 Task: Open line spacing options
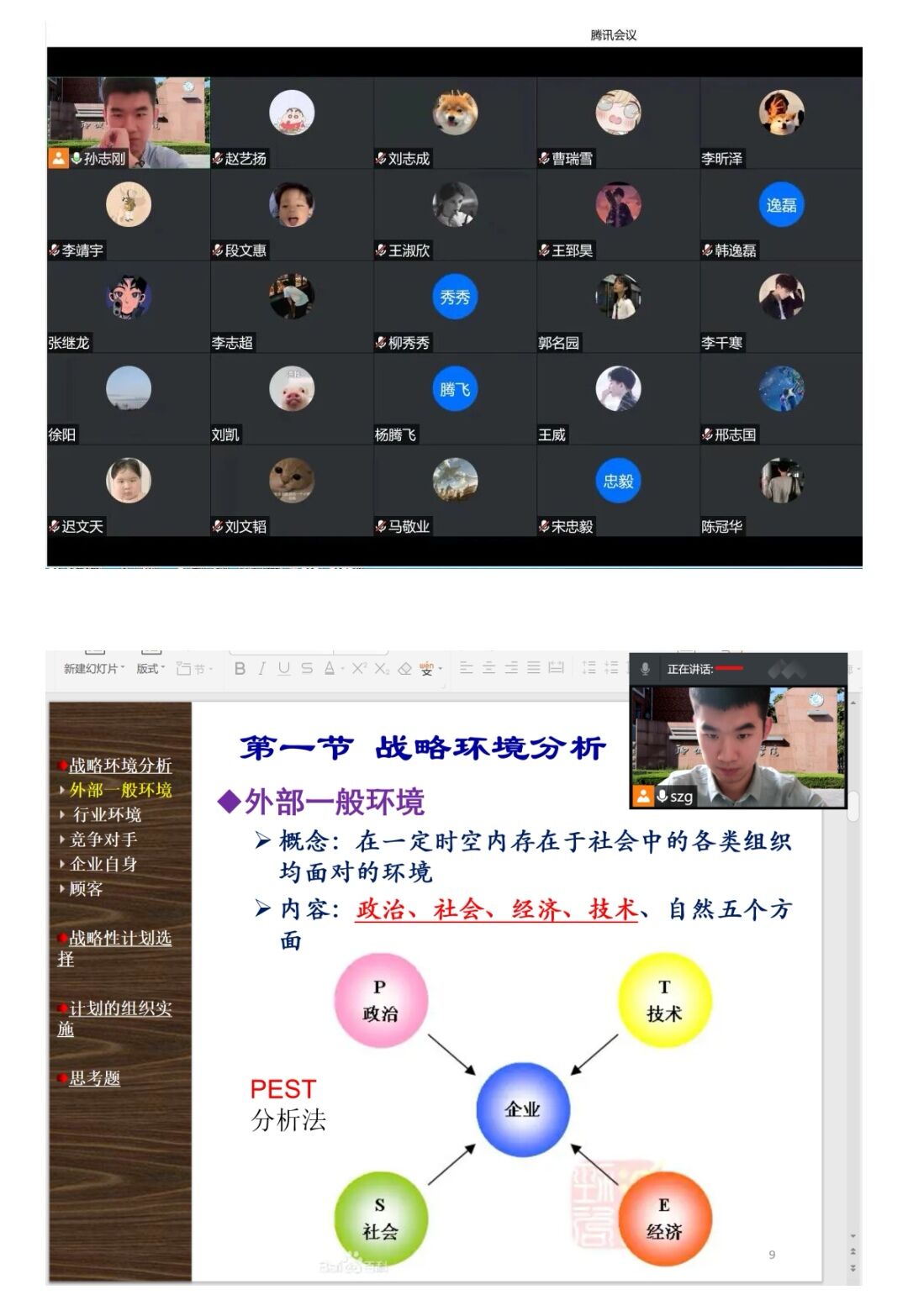pos(589,668)
